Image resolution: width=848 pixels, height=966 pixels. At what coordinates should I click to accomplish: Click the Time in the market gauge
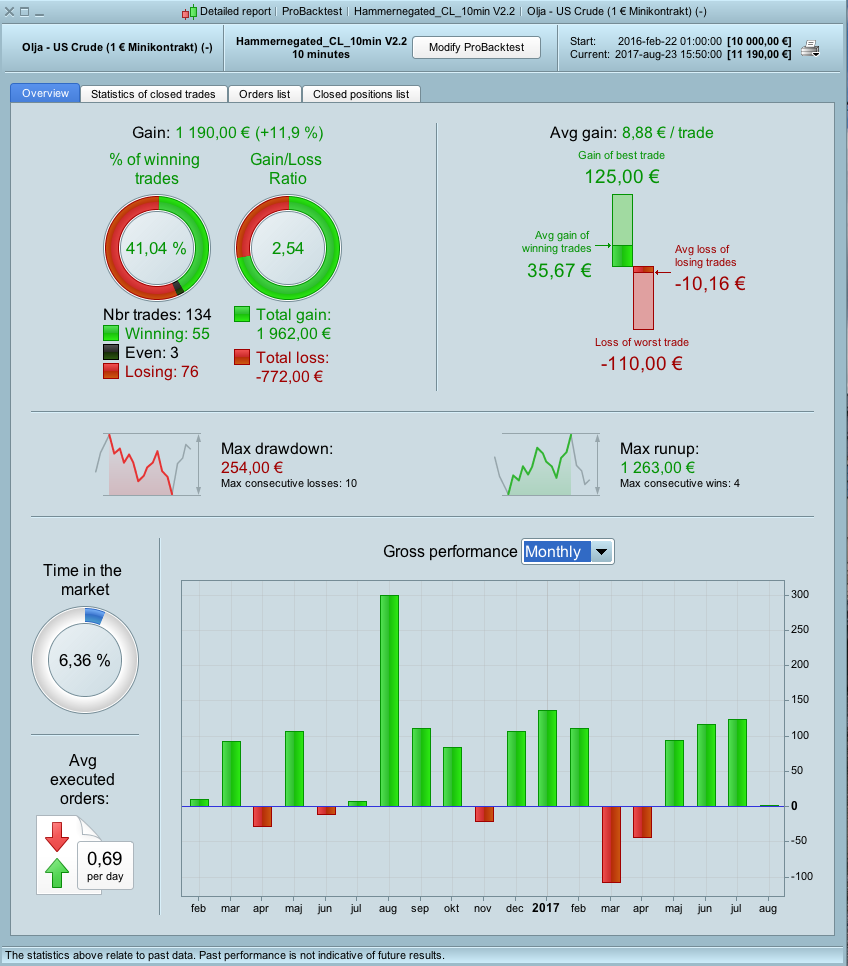(85, 660)
